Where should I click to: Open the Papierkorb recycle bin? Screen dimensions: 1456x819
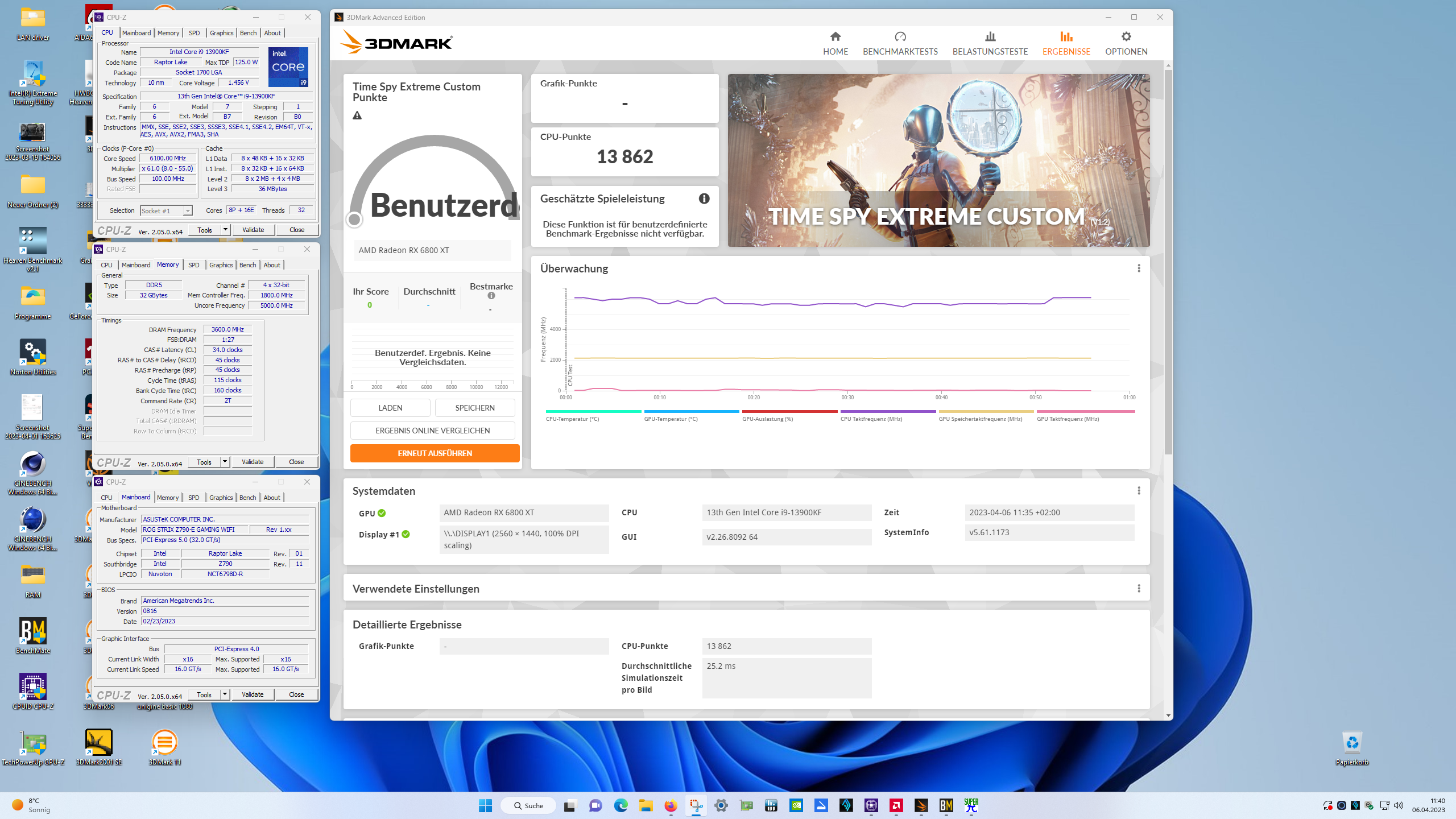1352,748
